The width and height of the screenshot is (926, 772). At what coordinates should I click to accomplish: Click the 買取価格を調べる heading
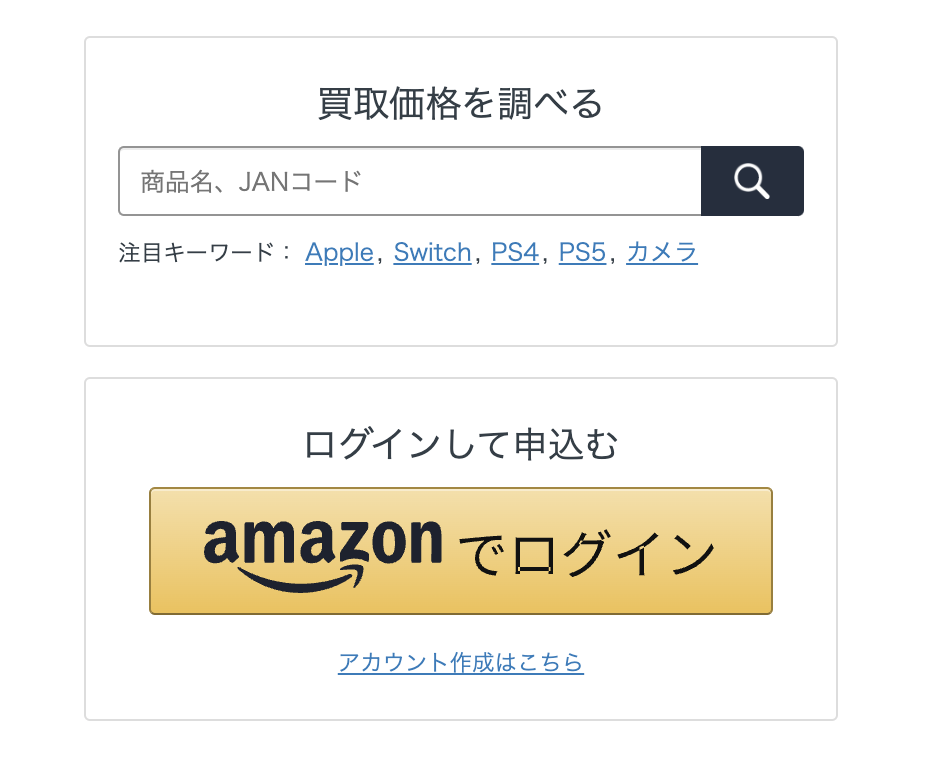(x=460, y=104)
